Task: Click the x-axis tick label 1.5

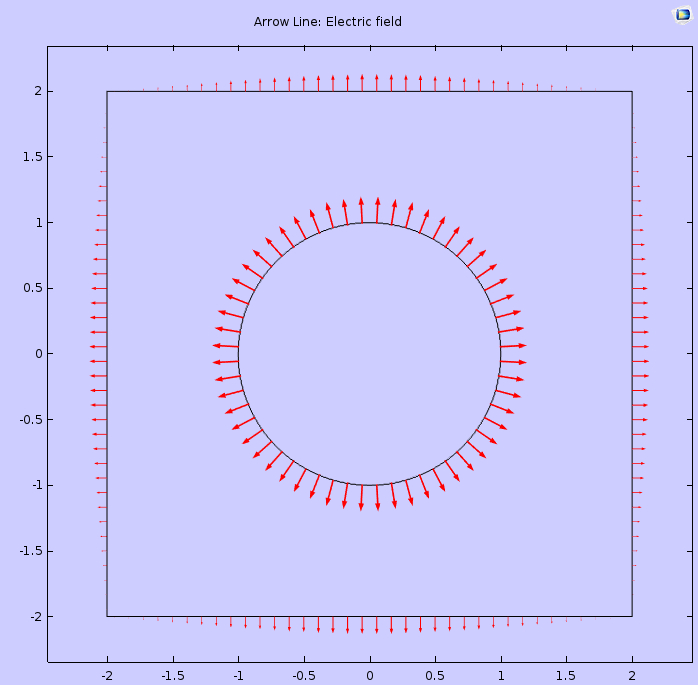Action: [x=566, y=675]
